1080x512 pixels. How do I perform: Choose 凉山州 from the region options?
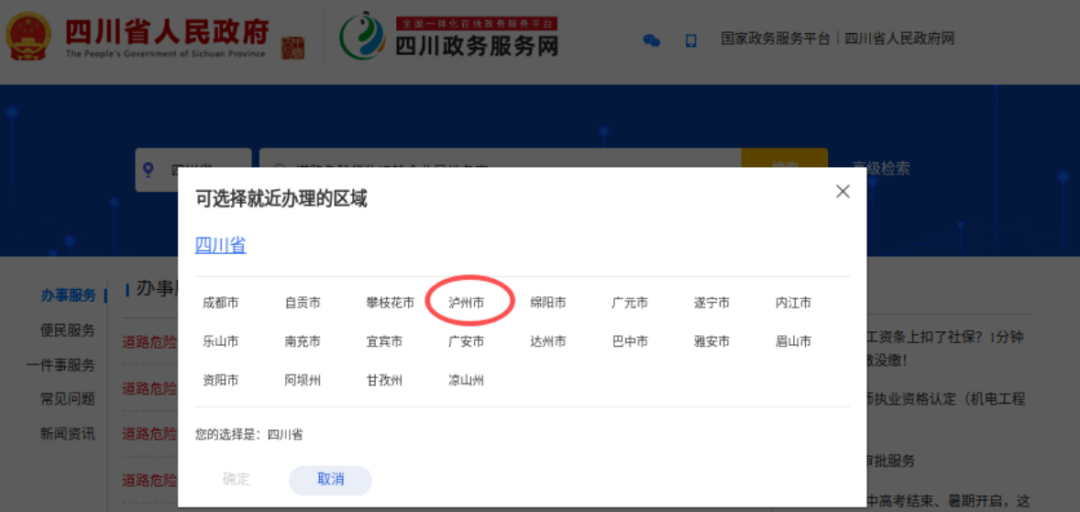466,380
